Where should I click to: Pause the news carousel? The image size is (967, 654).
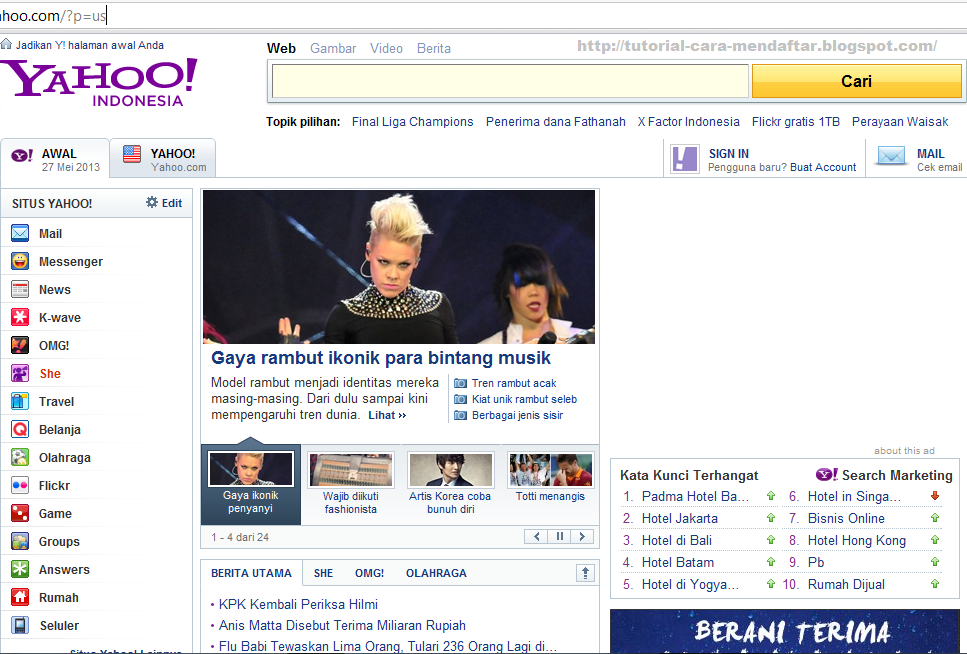point(559,537)
